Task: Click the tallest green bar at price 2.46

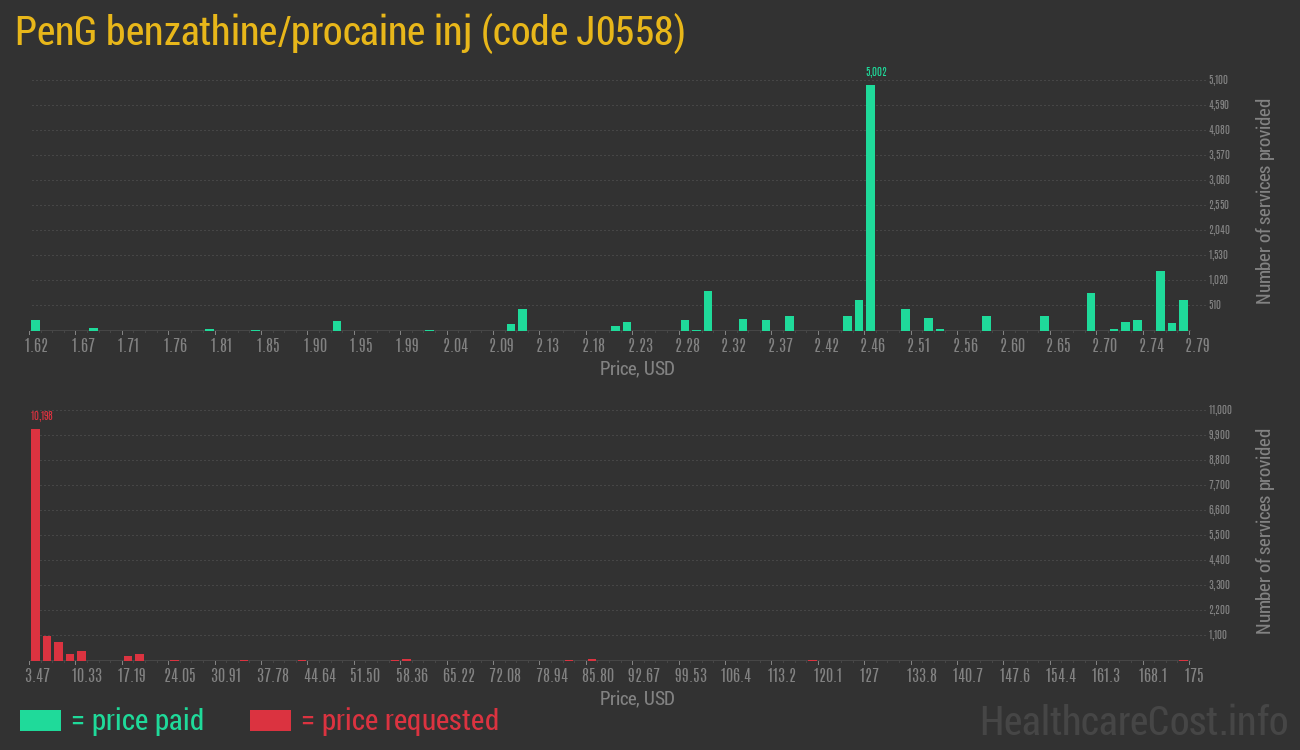Action: (x=872, y=200)
